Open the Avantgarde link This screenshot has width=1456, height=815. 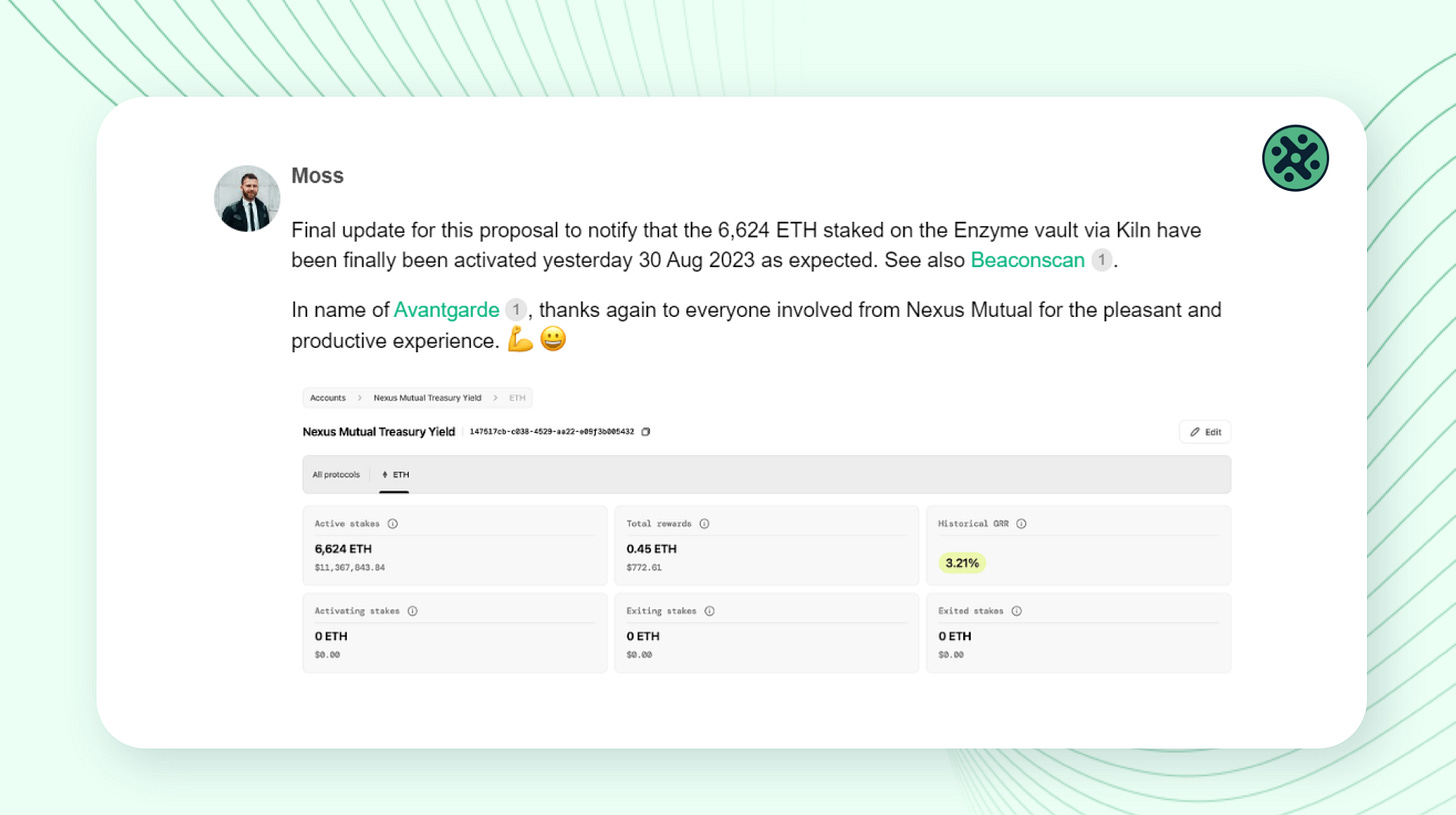pyautogui.click(x=446, y=310)
